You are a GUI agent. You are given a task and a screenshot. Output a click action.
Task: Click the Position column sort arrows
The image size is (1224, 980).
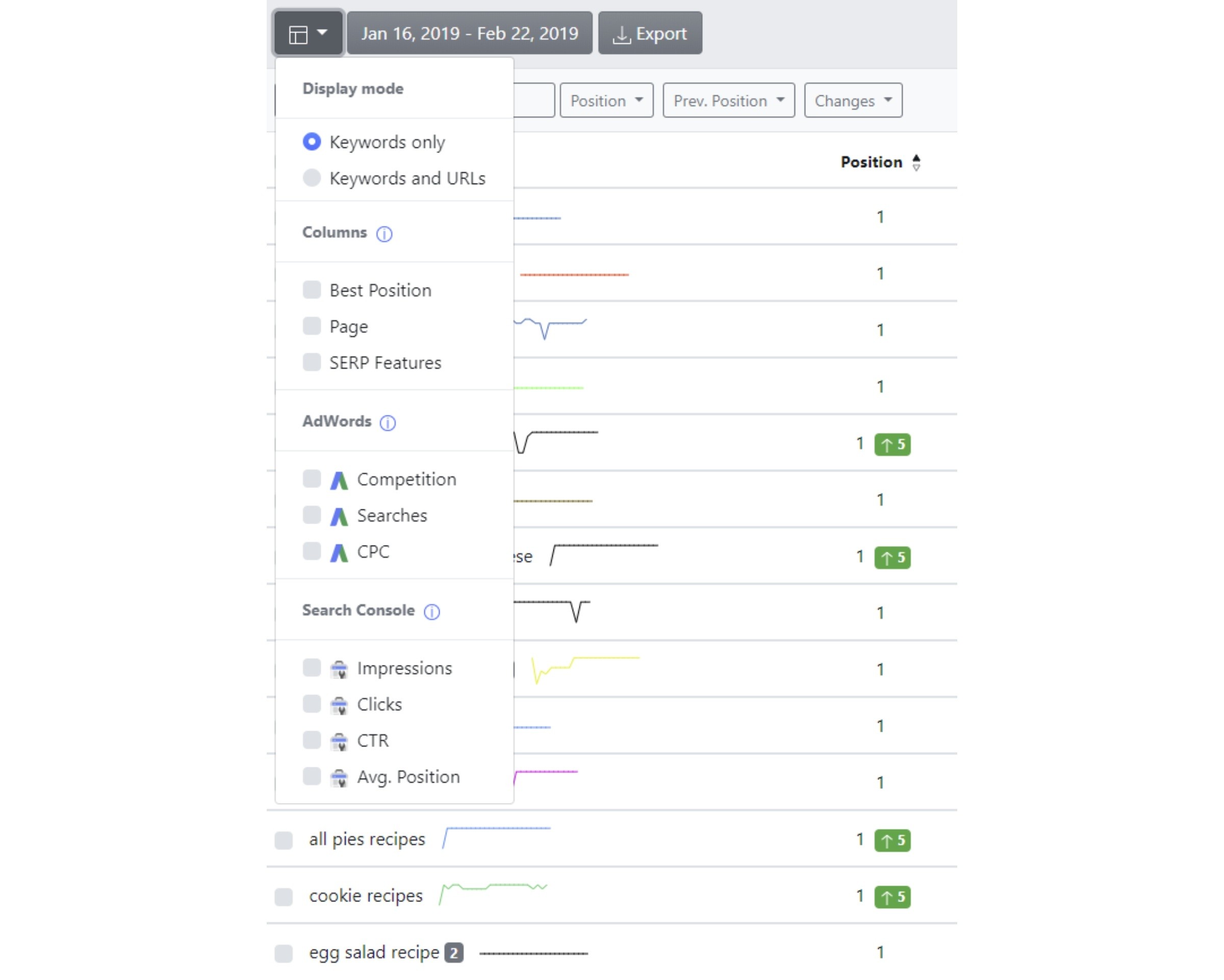(916, 163)
